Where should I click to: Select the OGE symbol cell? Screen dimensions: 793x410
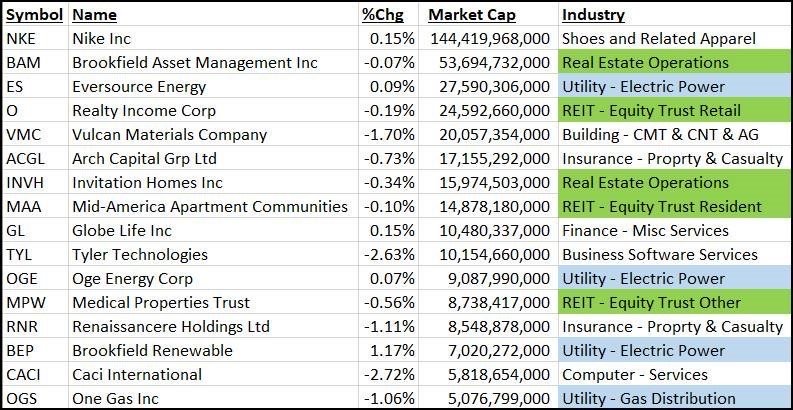(22, 279)
